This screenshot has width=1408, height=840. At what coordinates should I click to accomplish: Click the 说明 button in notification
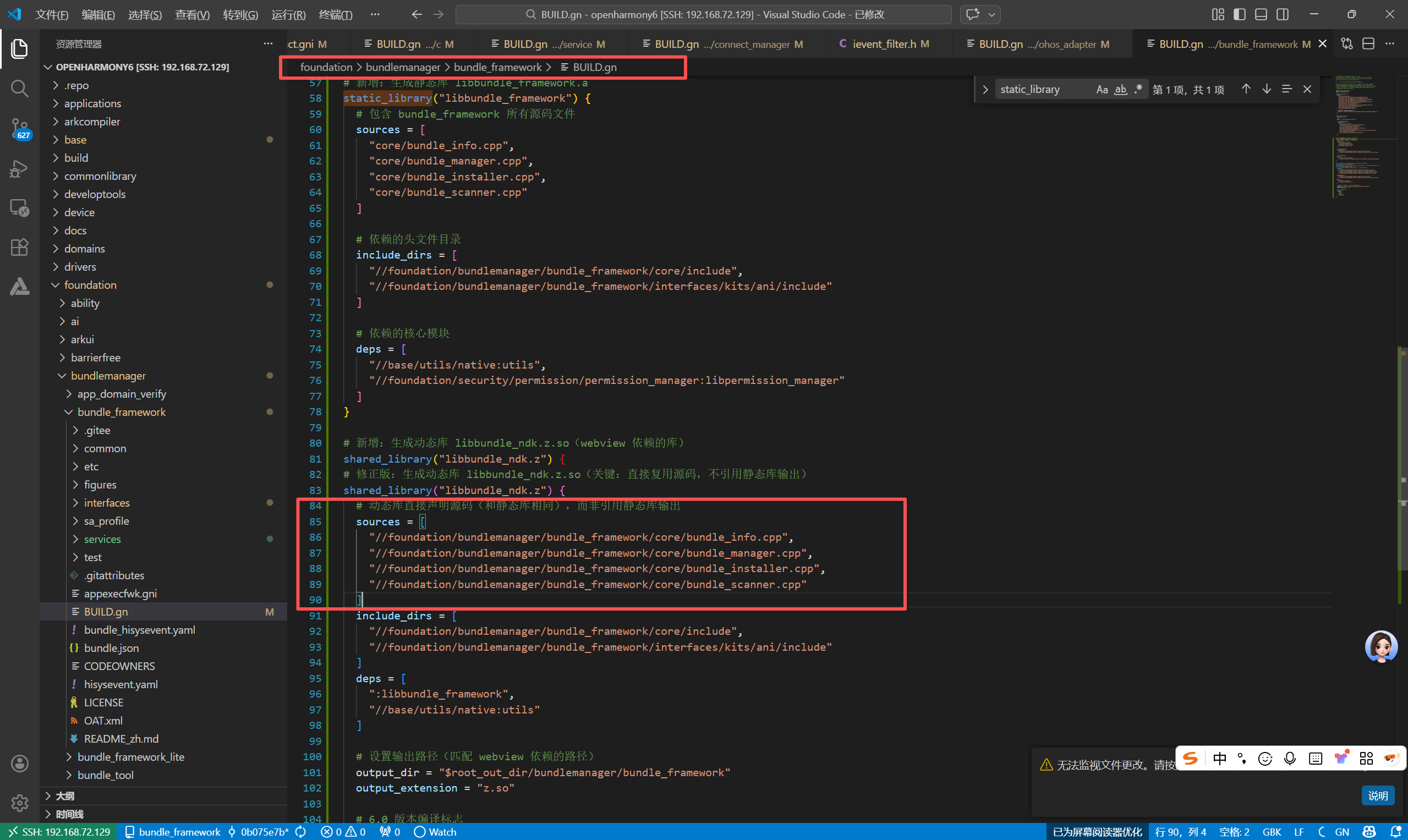[x=1377, y=795]
